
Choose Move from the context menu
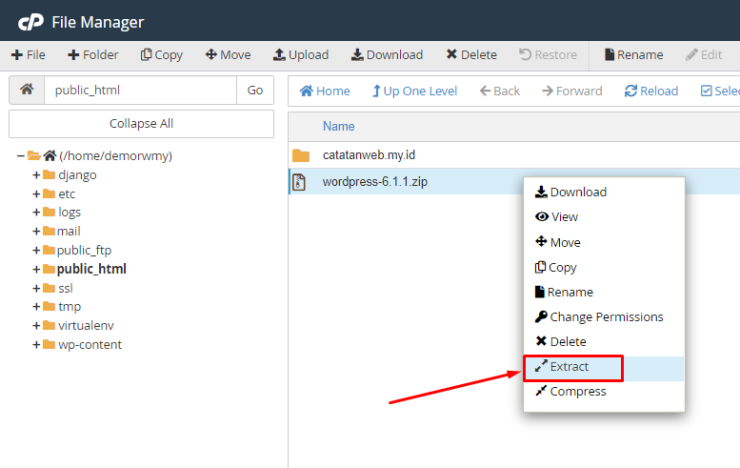pos(558,242)
